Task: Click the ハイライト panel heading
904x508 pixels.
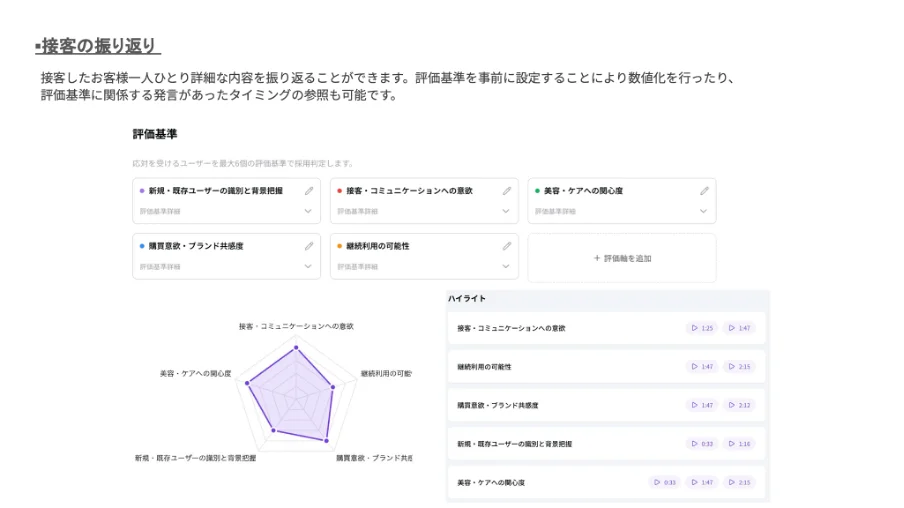Action: click(467, 299)
